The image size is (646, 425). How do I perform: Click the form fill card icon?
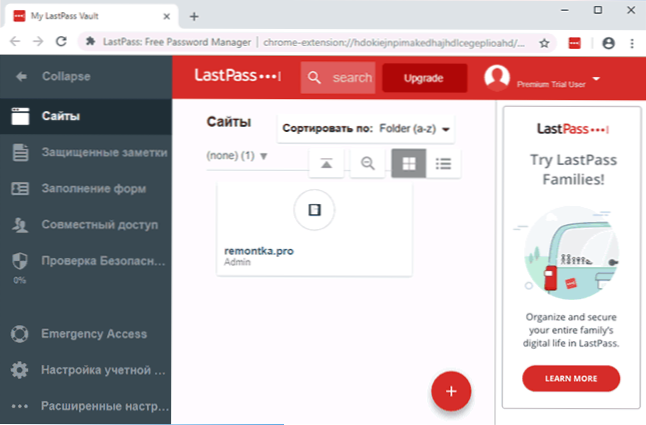tap(20, 189)
